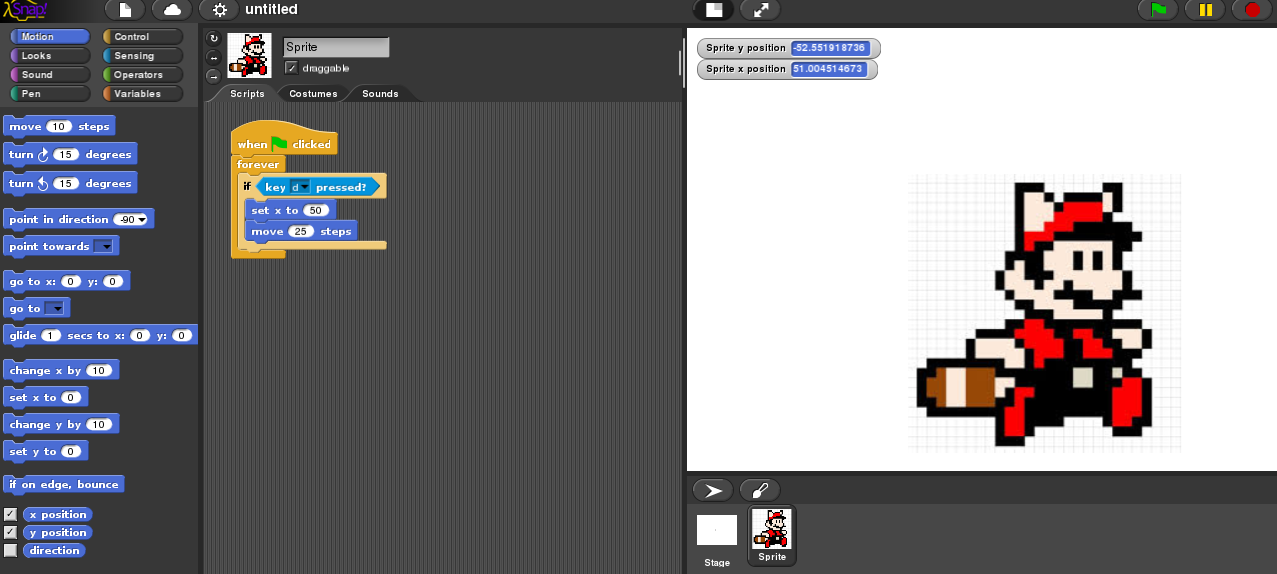Open the settings gear menu
Screen dimensions: 1277x574
(x=219, y=10)
